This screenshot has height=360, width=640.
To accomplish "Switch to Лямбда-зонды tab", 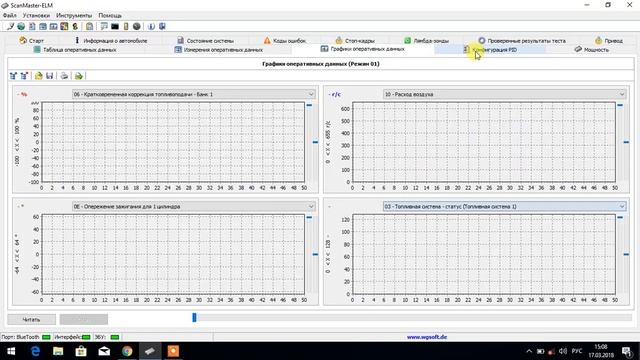I will [426, 40].
